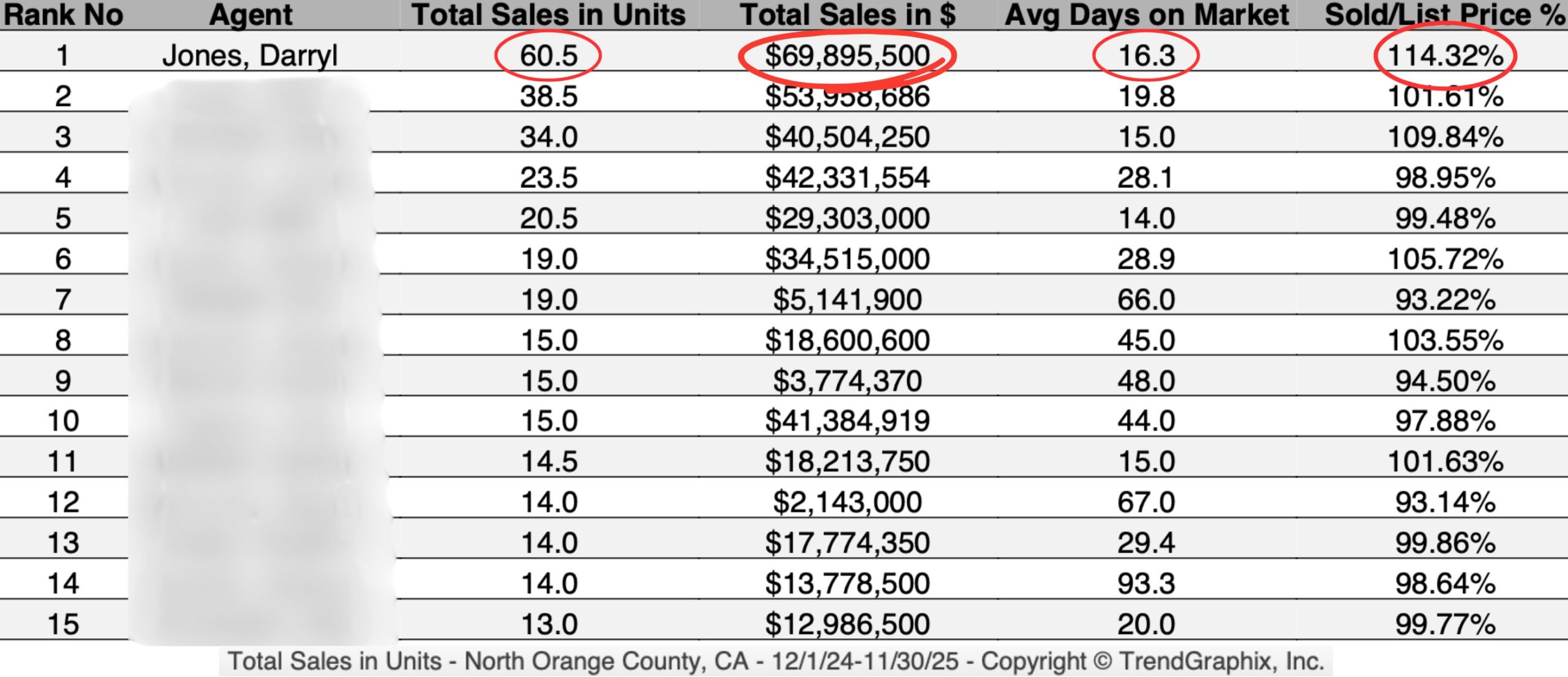Click the 109.84% sold/list cell

[x=1445, y=137]
